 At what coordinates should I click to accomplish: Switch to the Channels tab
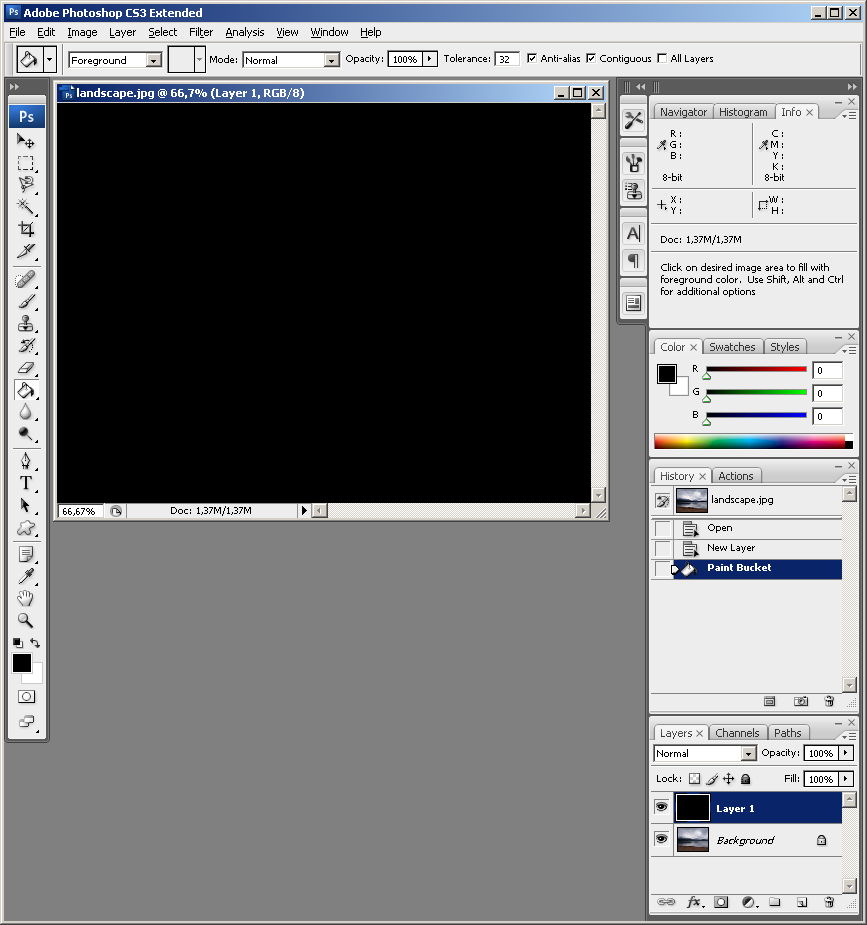[x=737, y=733]
